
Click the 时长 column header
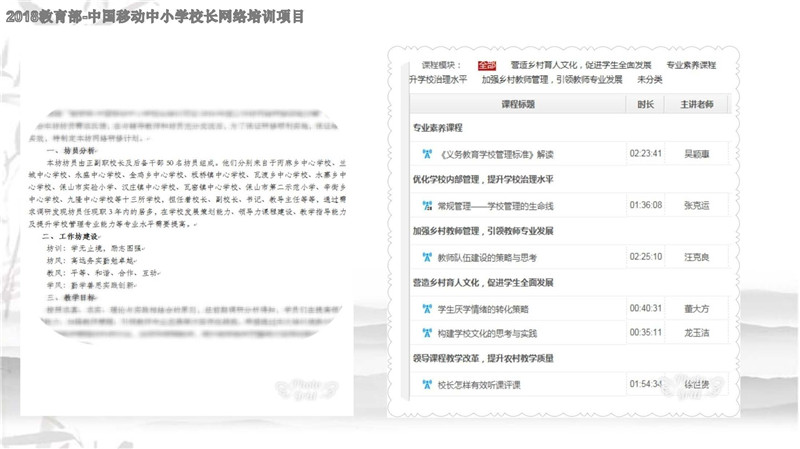[x=645, y=104]
